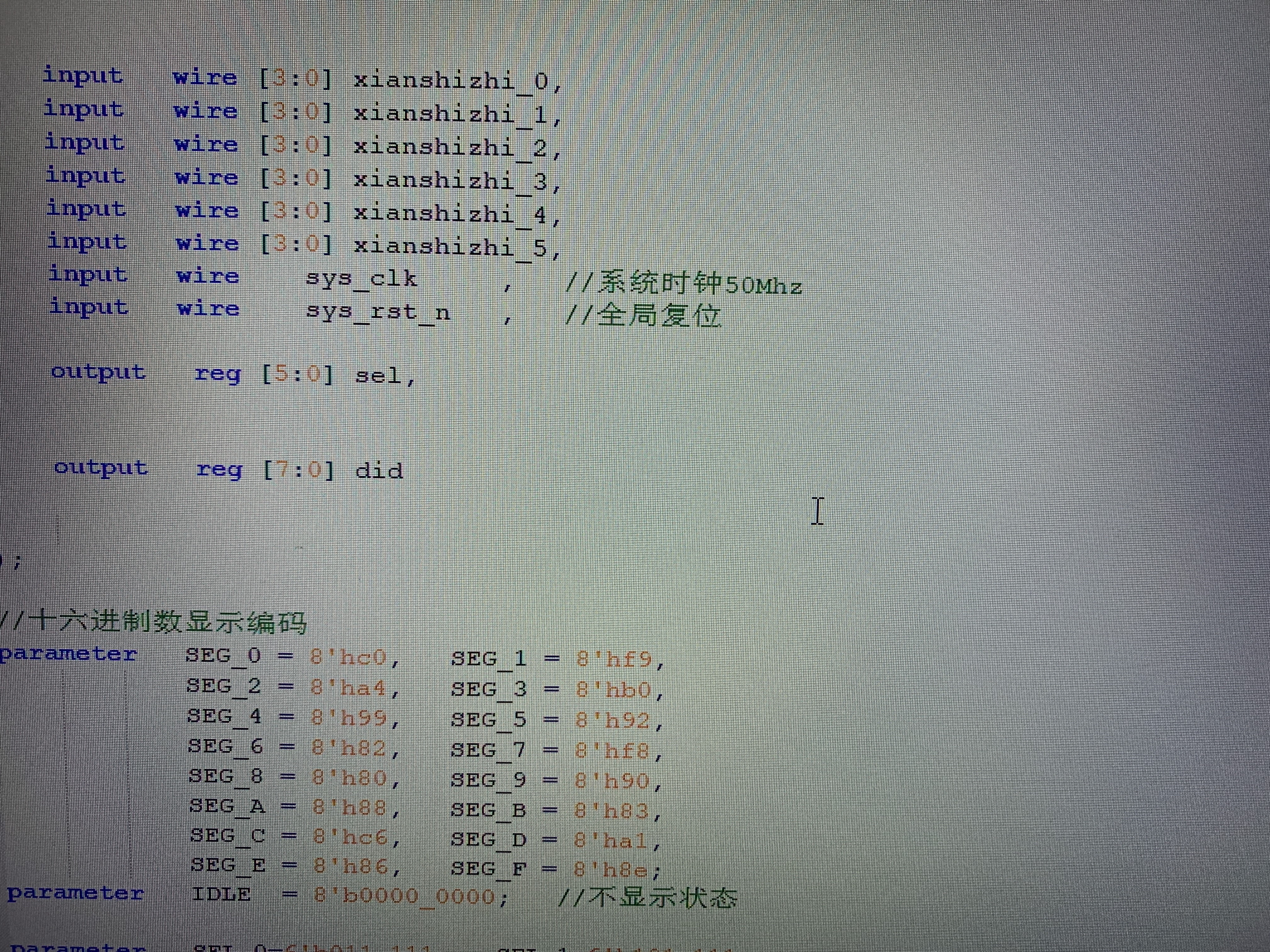Click the SEG_A parameter name
The width and height of the screenshot is (1270, 952).
(x=227, y=806)
